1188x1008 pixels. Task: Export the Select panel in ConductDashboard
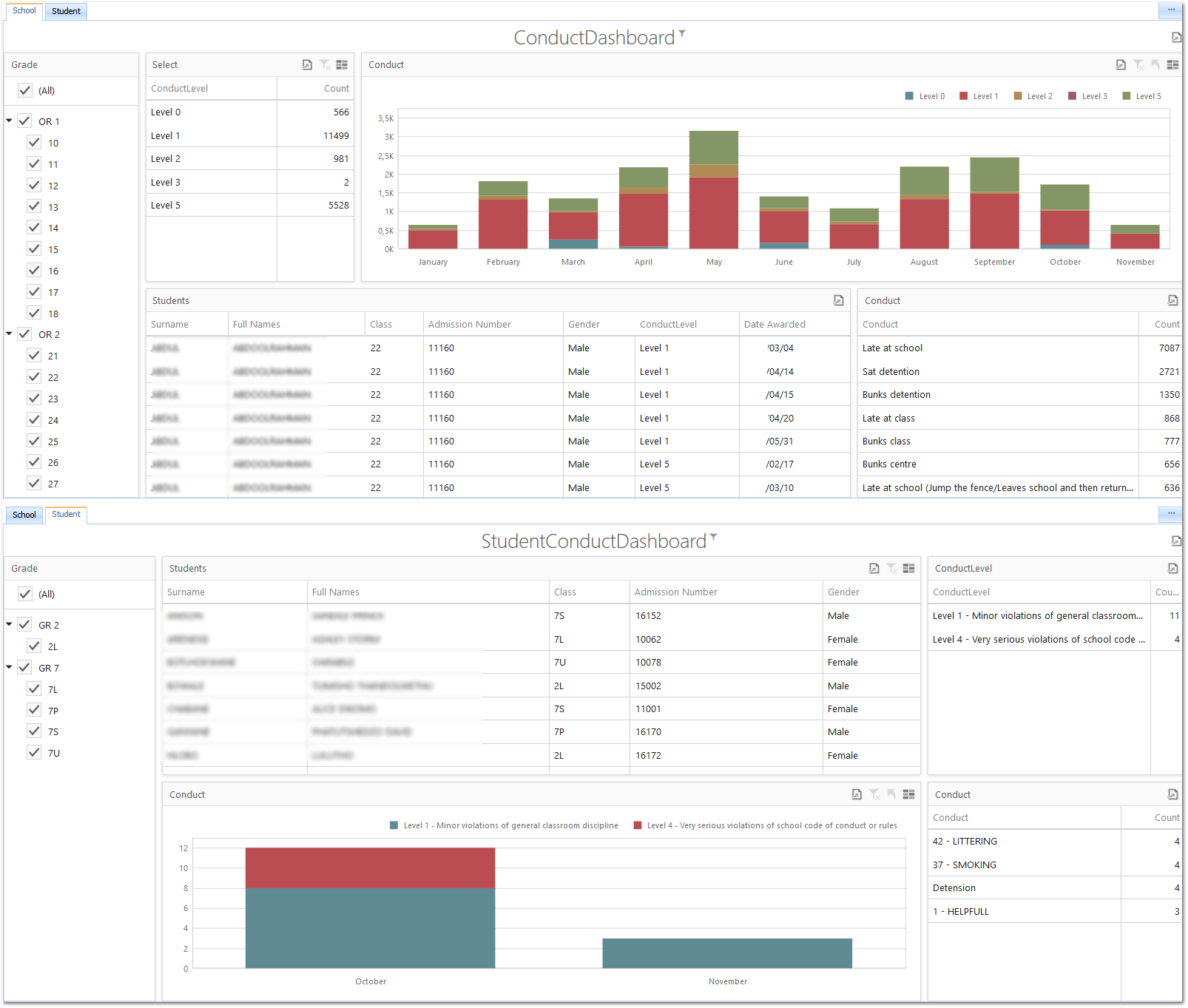tap(307, 65)
